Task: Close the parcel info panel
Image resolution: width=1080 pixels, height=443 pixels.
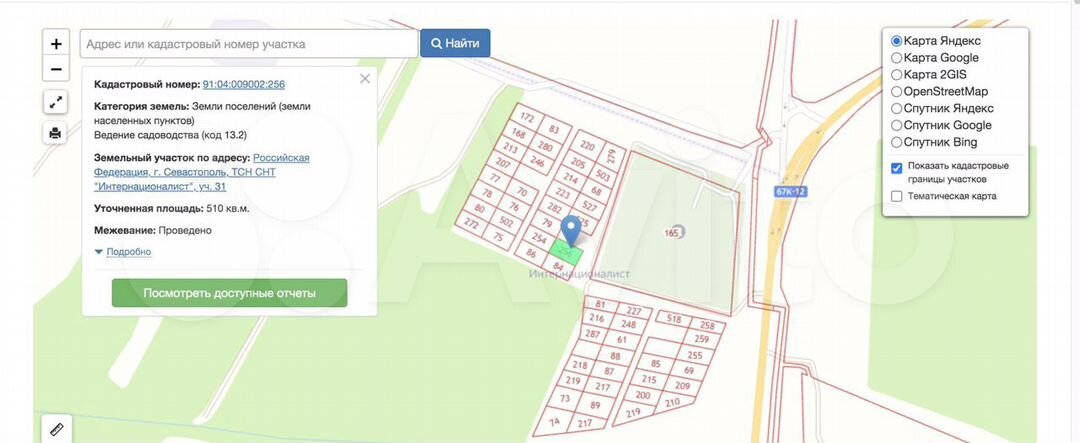Action: click(365, 79)
